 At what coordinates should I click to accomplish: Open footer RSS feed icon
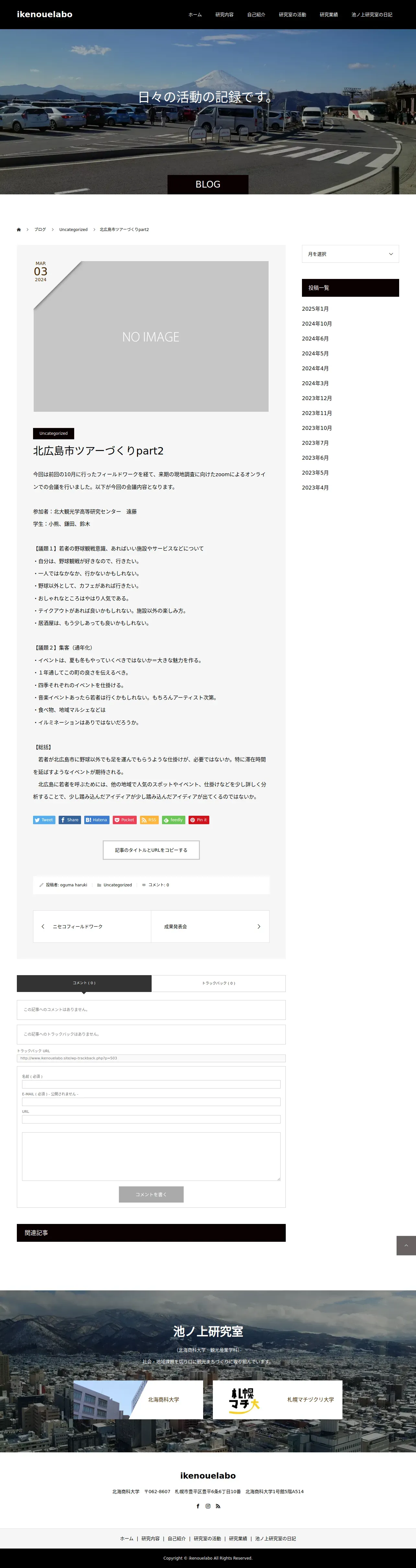tap(218, 1506)
